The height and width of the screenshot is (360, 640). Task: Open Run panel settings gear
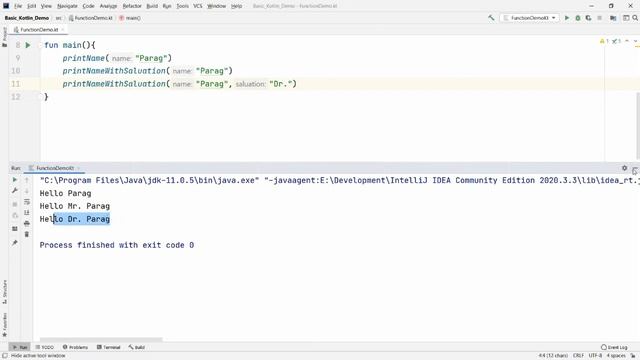[624, 168]
